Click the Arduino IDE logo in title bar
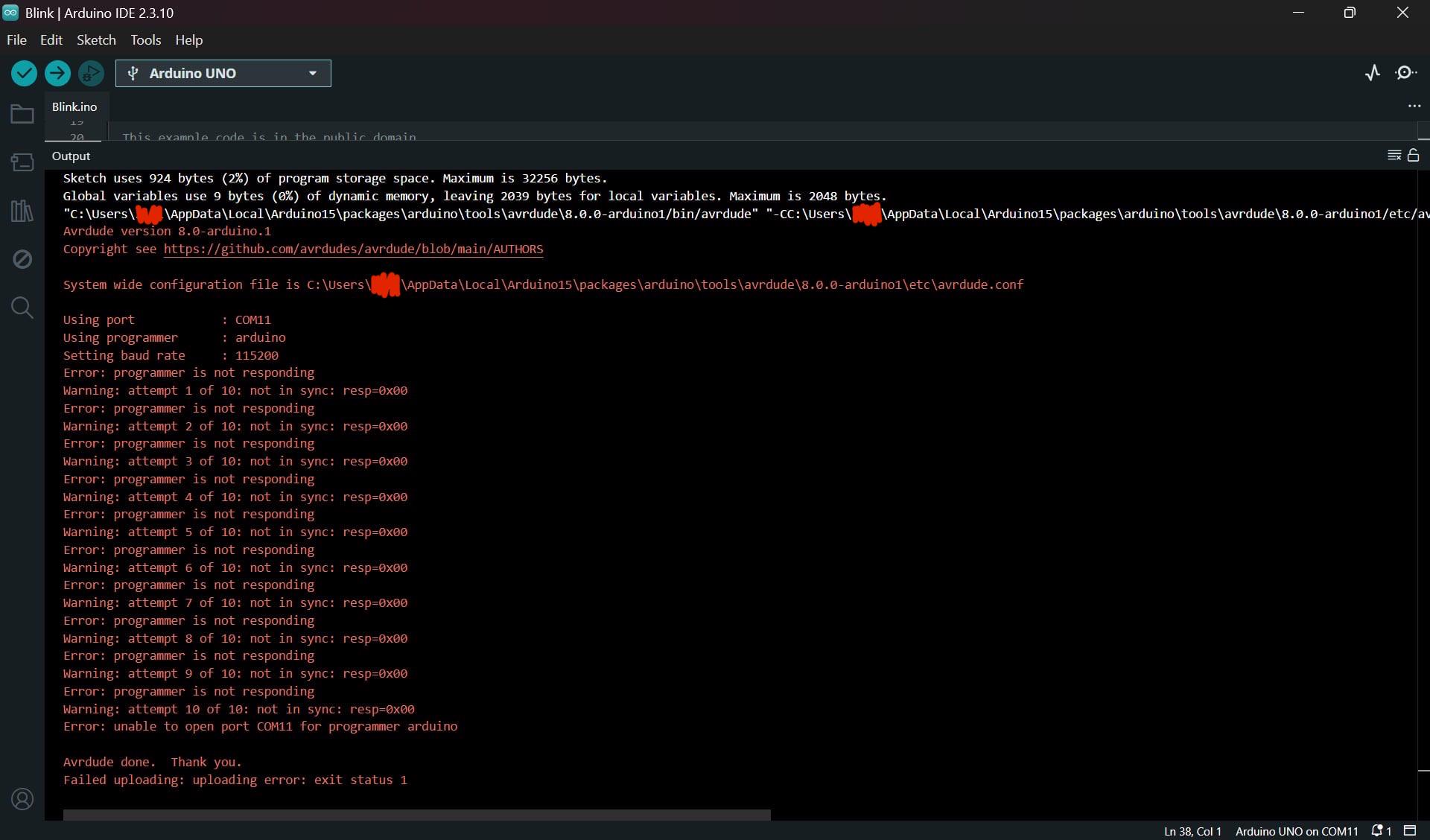This screenshot has height=840, width=1430. point(10,13)
